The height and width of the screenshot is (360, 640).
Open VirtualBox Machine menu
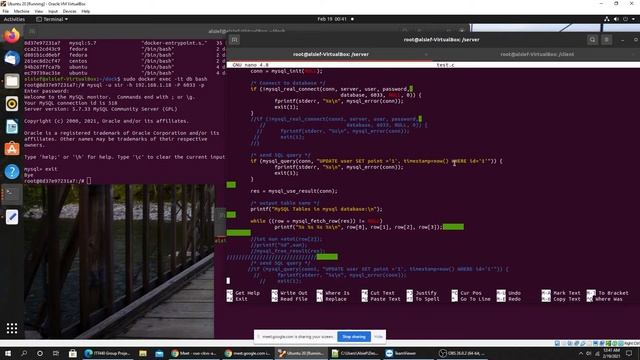22,11
